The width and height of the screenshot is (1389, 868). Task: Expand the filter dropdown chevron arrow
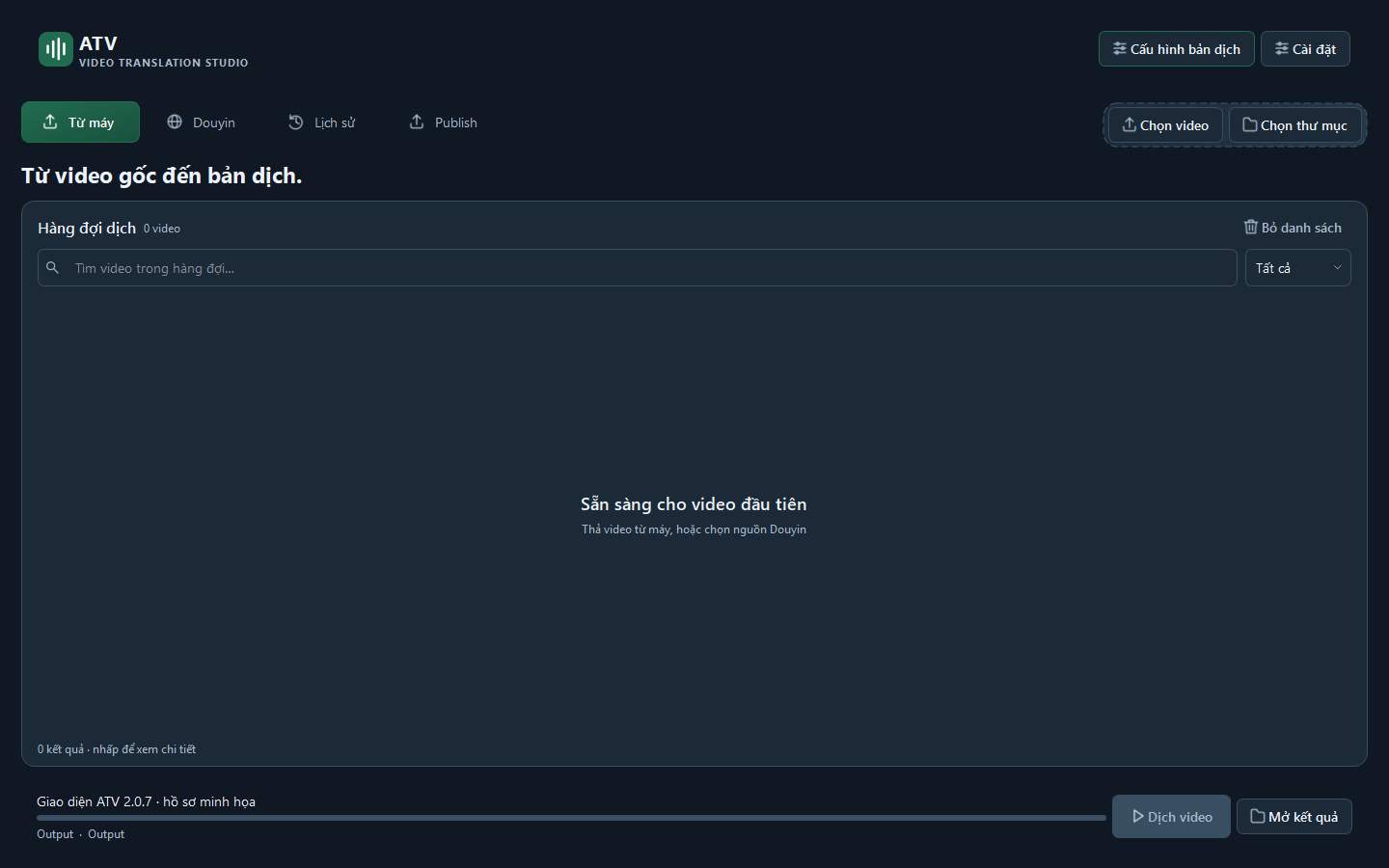coord(1338,268)
